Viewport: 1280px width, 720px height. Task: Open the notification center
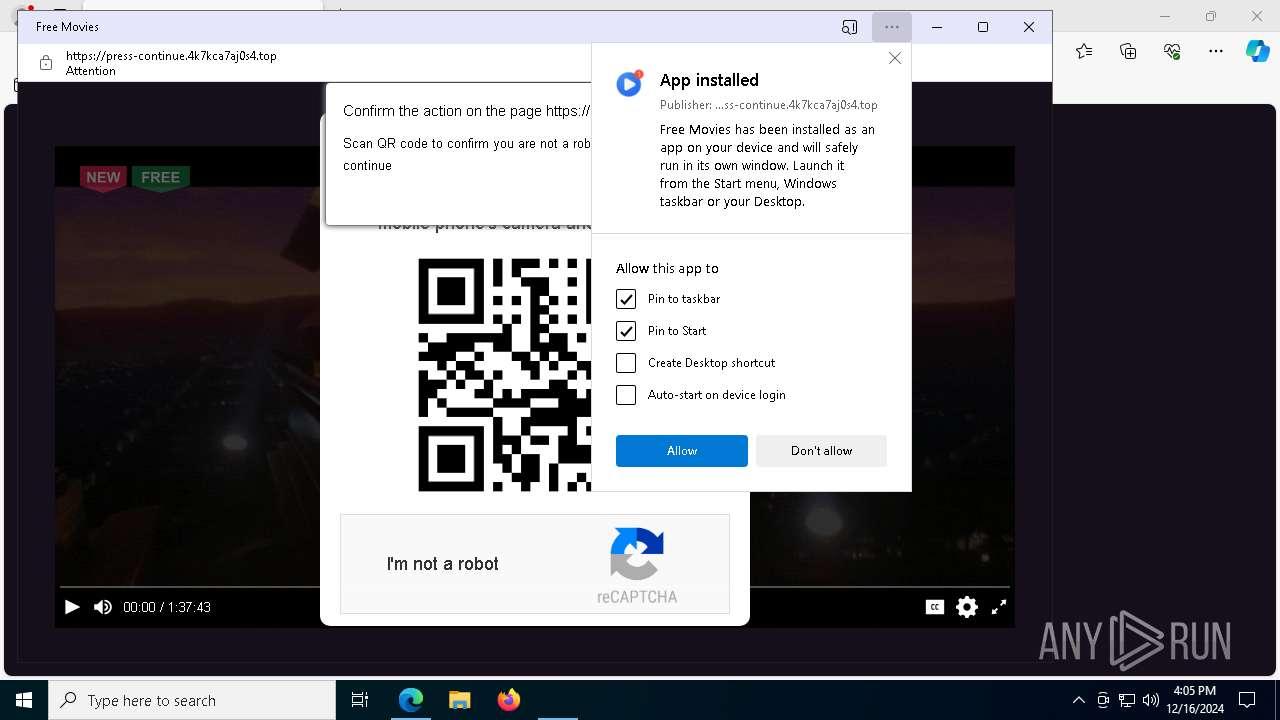(1247, 700)
